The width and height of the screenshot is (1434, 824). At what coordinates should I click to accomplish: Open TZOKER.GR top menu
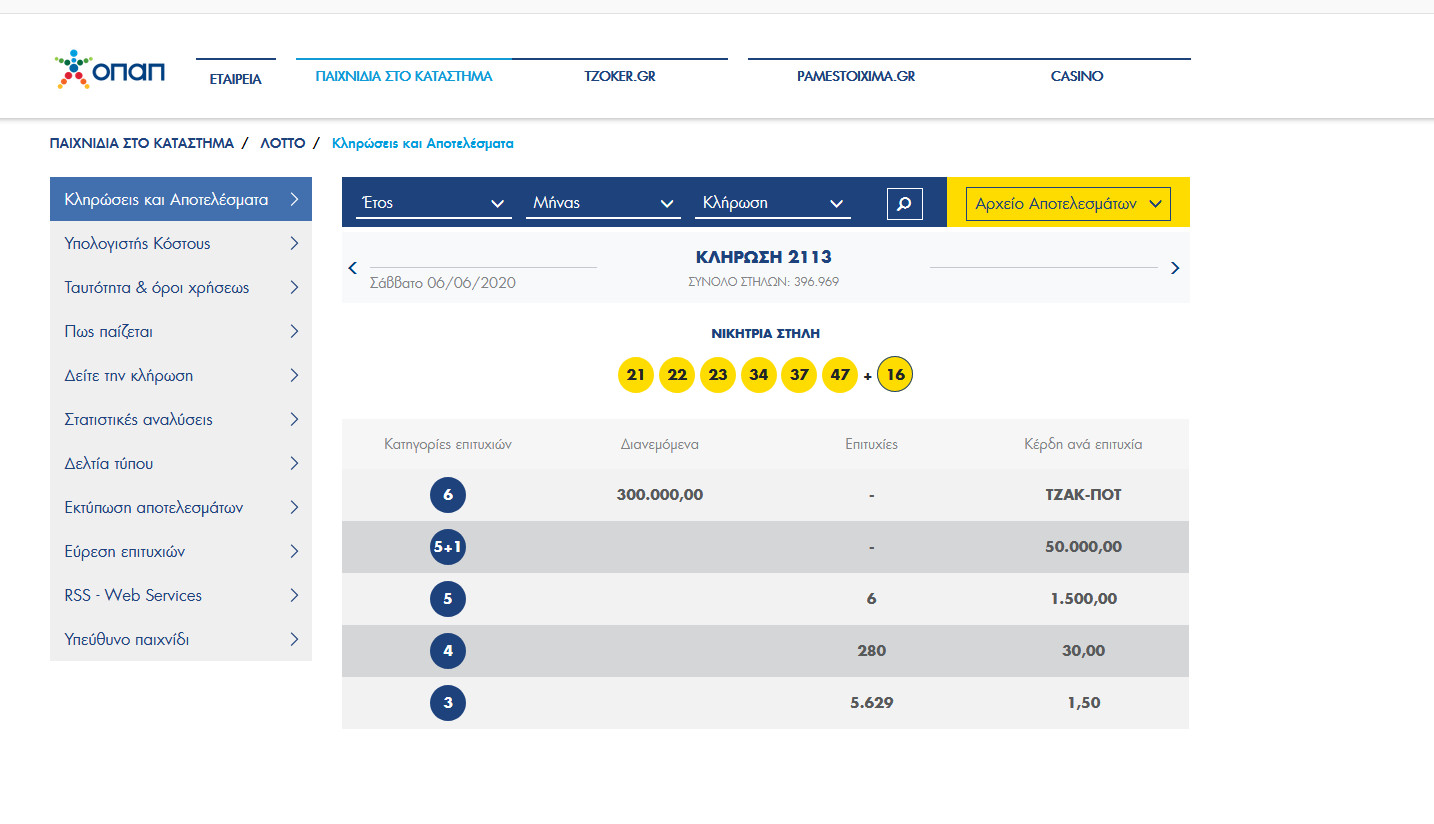(x=620, y=76)
